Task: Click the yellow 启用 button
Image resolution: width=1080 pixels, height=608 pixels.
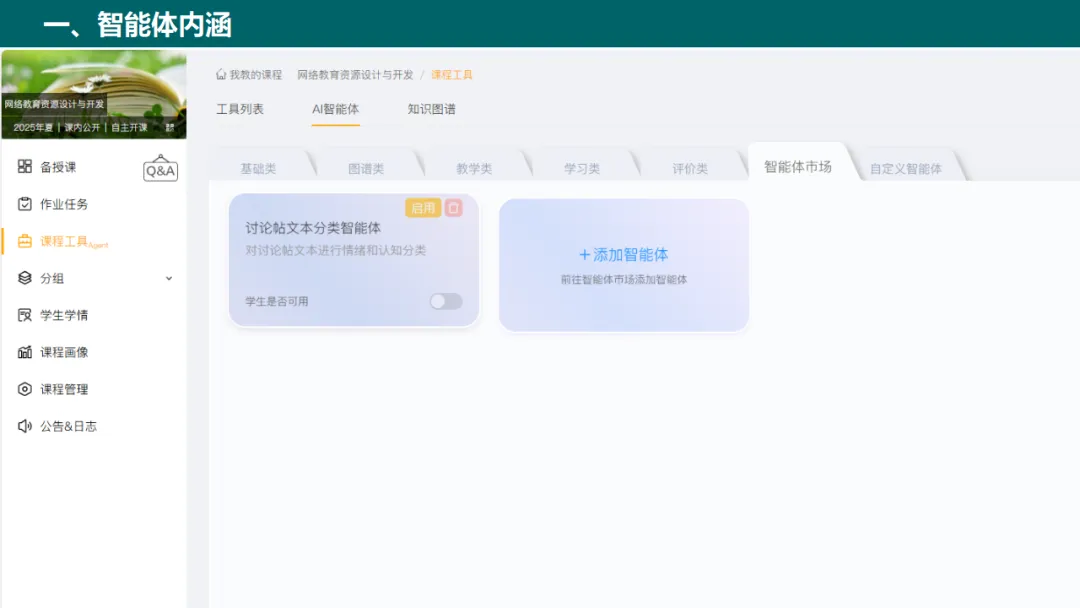Action: pyautogui.click(x=423, y=208)
